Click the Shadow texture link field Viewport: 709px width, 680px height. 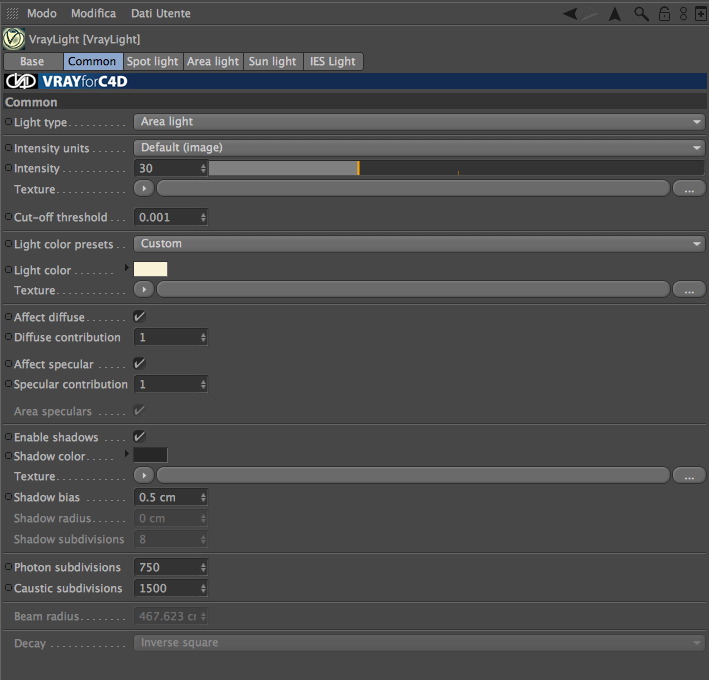(x=413, y=475)
